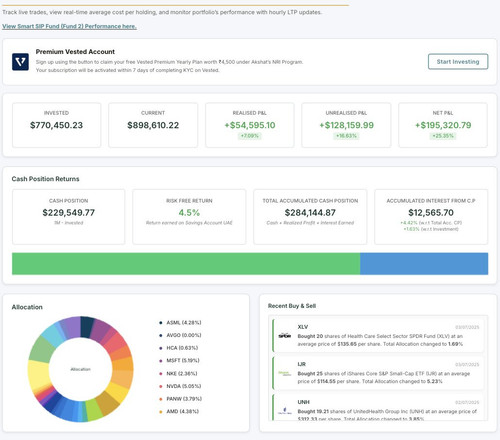Click the Premium Vested Account heading
This screenshot has width=500, height=440.
coord(75,52)
